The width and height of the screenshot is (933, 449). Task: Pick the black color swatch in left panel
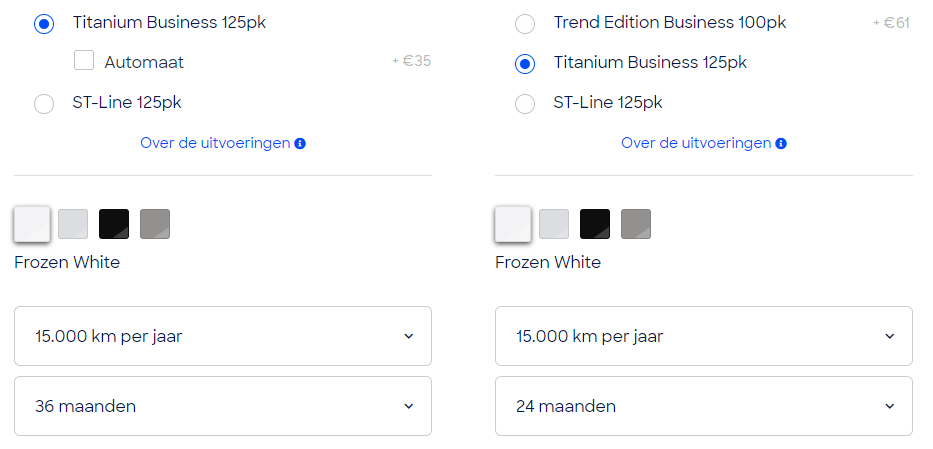click(x=114, y=224)
